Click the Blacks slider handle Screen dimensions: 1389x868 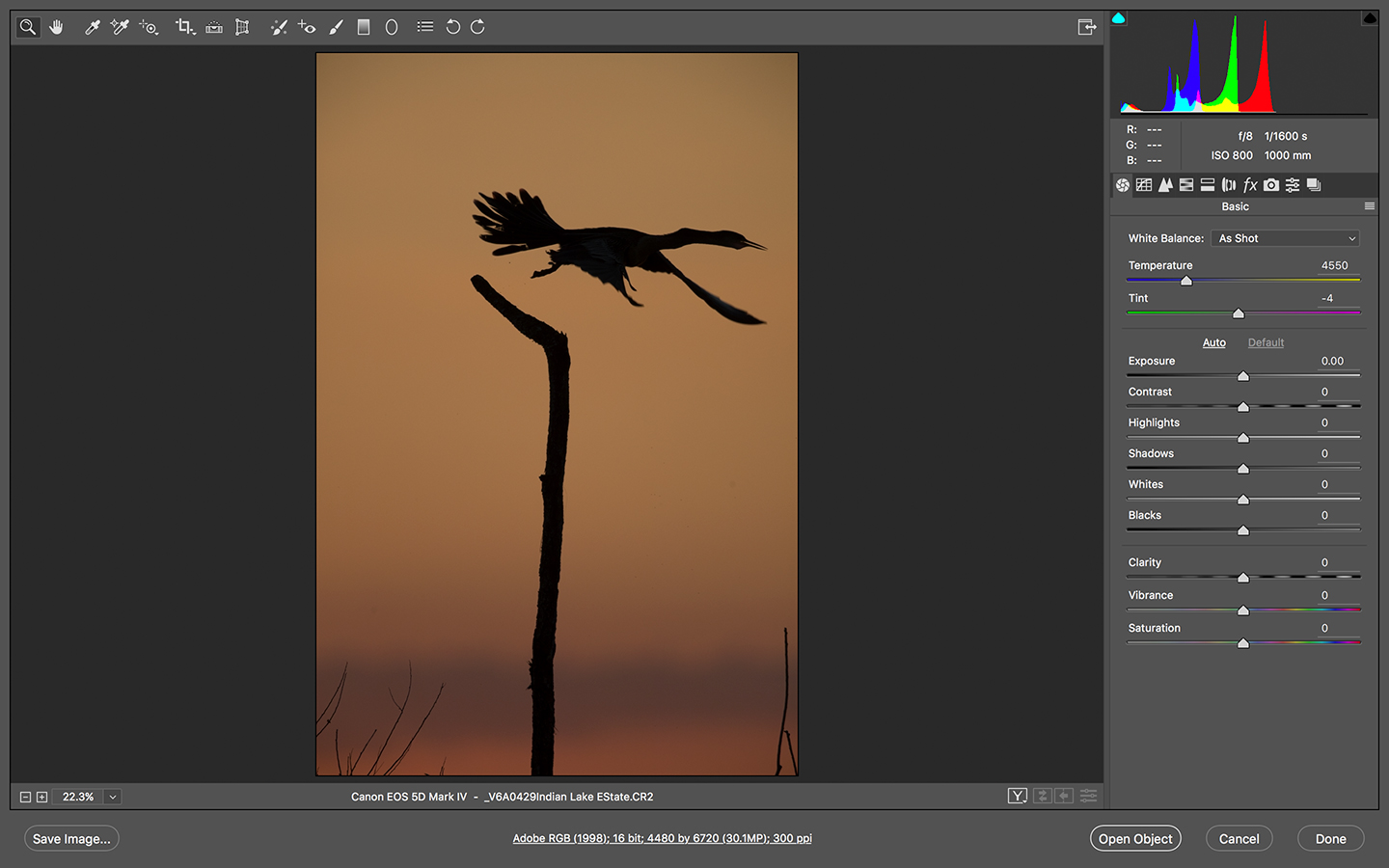pos(1243,530)
